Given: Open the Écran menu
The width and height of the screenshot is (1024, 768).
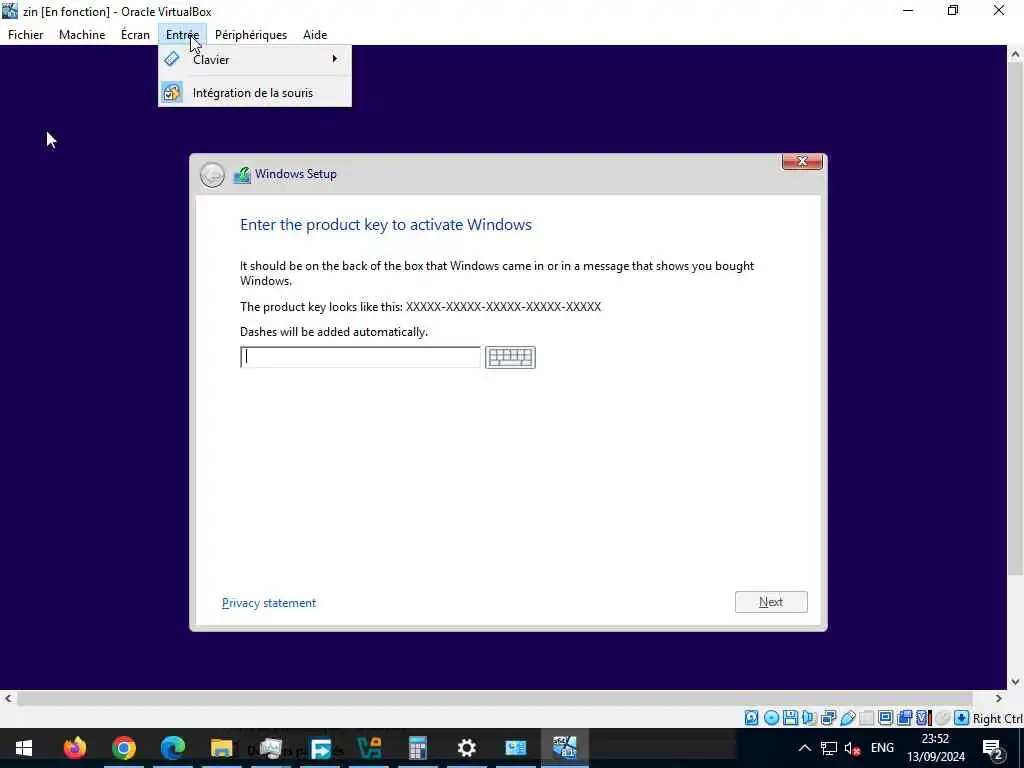Looking at the screenshot, I should point(135,35).
